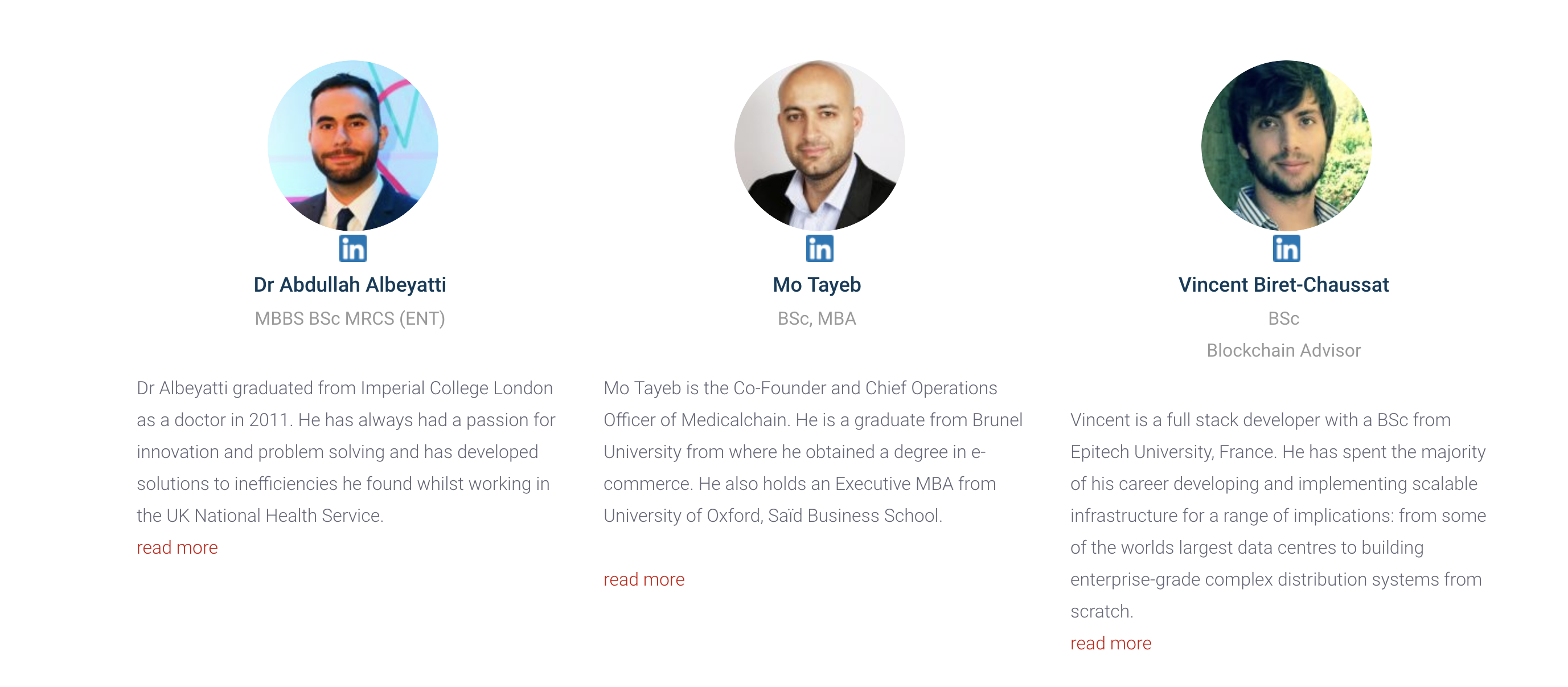Click the MBBS BSc MRCS (ENT) credentials
Image resolution: width=1568 pixels, height=687 pixels.
(x=350, y=318)
